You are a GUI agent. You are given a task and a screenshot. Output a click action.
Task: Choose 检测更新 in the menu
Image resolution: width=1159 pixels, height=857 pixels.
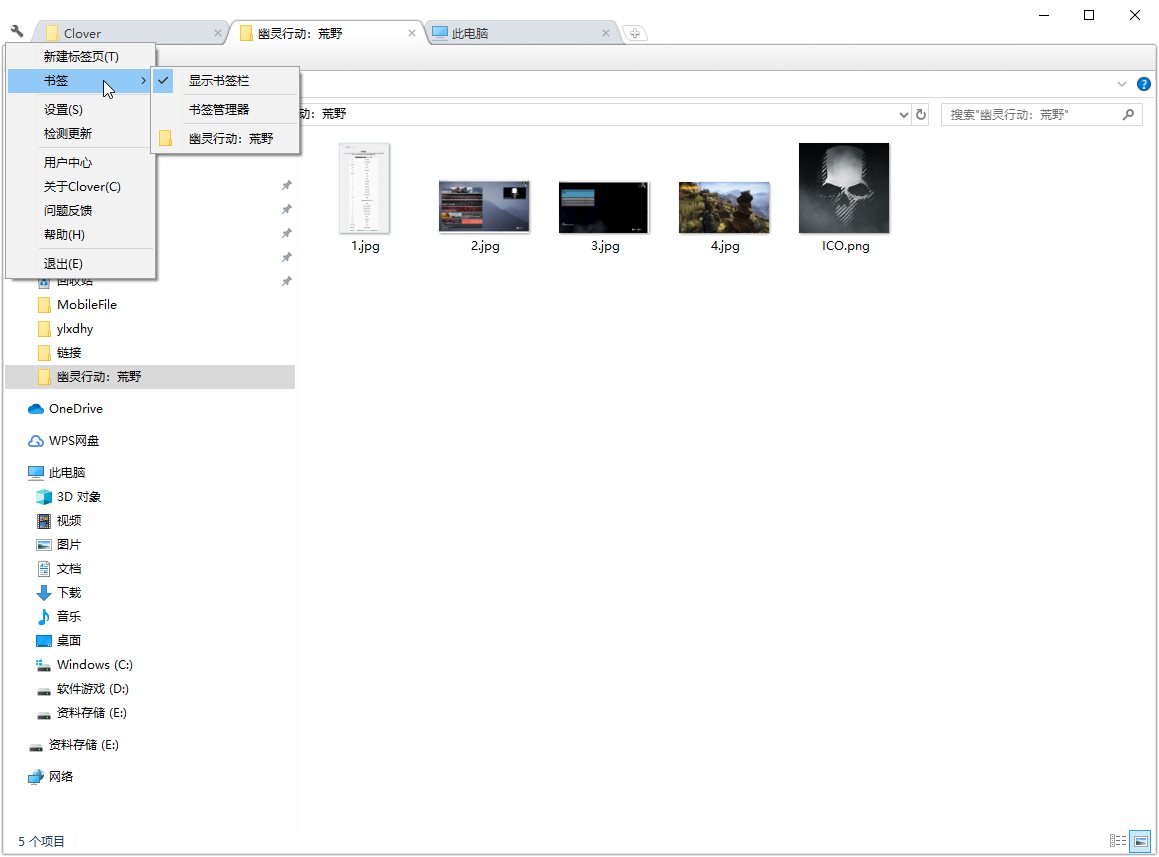(x=68, y=134)
